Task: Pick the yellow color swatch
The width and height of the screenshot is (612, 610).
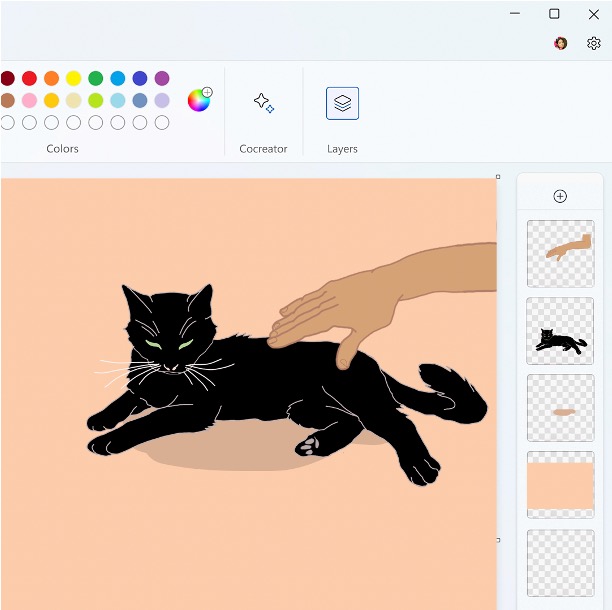Action: click(x=73, y=78)
